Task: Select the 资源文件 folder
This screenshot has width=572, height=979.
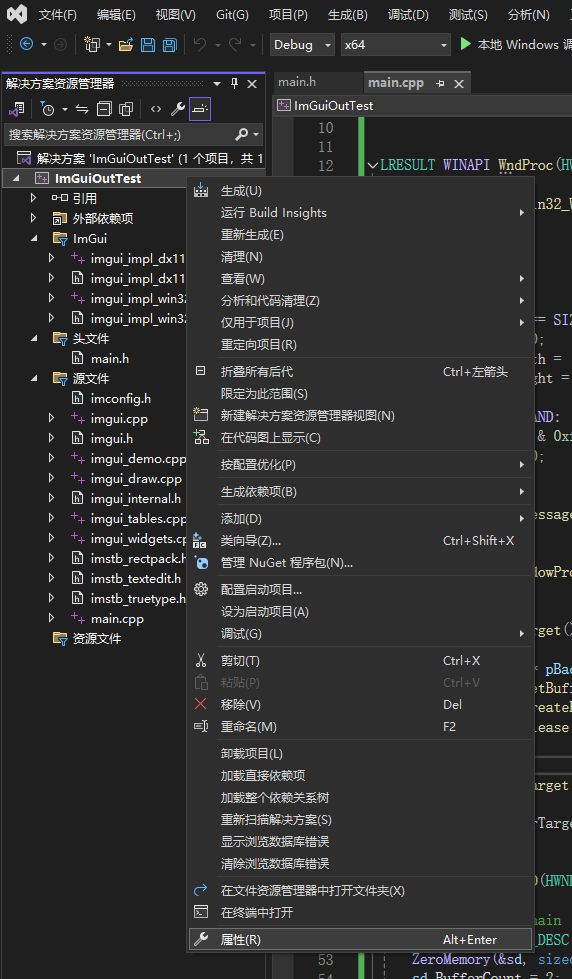Action: click(x=97, y=639)
